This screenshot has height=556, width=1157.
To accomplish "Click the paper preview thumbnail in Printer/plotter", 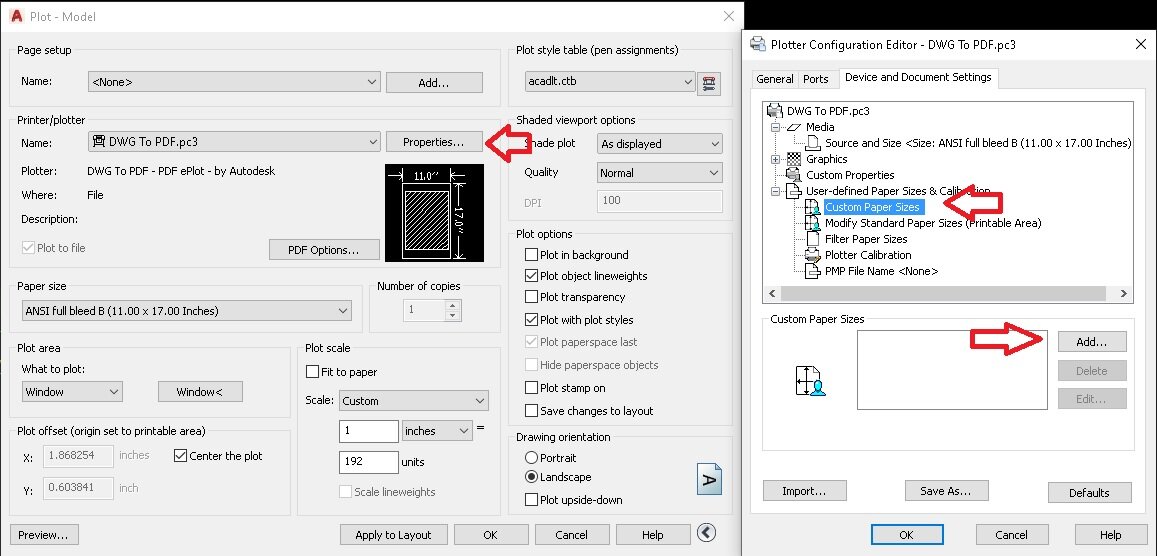I will (434, 212).
